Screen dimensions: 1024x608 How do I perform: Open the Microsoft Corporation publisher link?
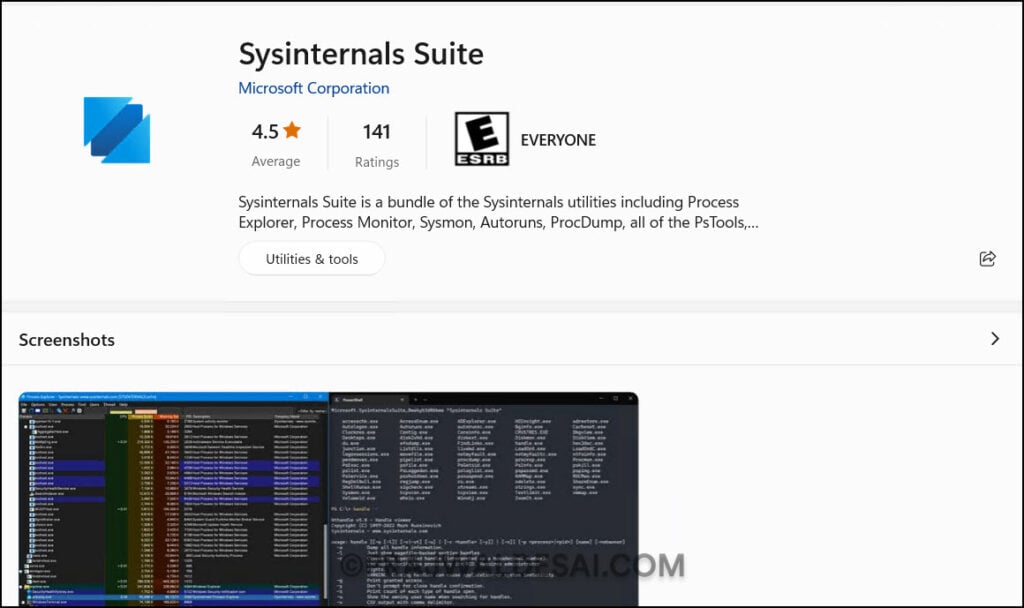tap(313, 88)
